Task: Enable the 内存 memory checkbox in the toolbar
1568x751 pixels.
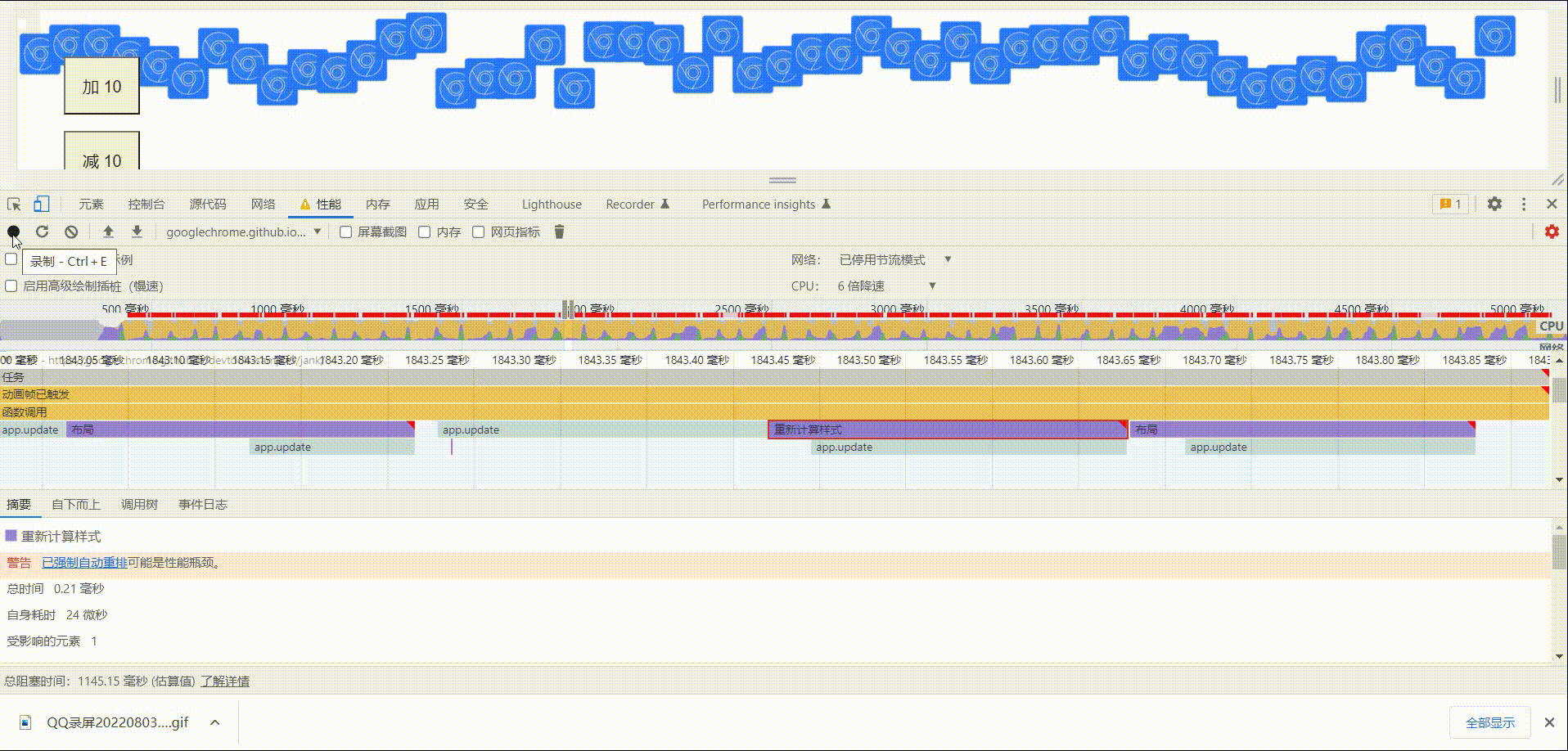Action: point(425,232)
